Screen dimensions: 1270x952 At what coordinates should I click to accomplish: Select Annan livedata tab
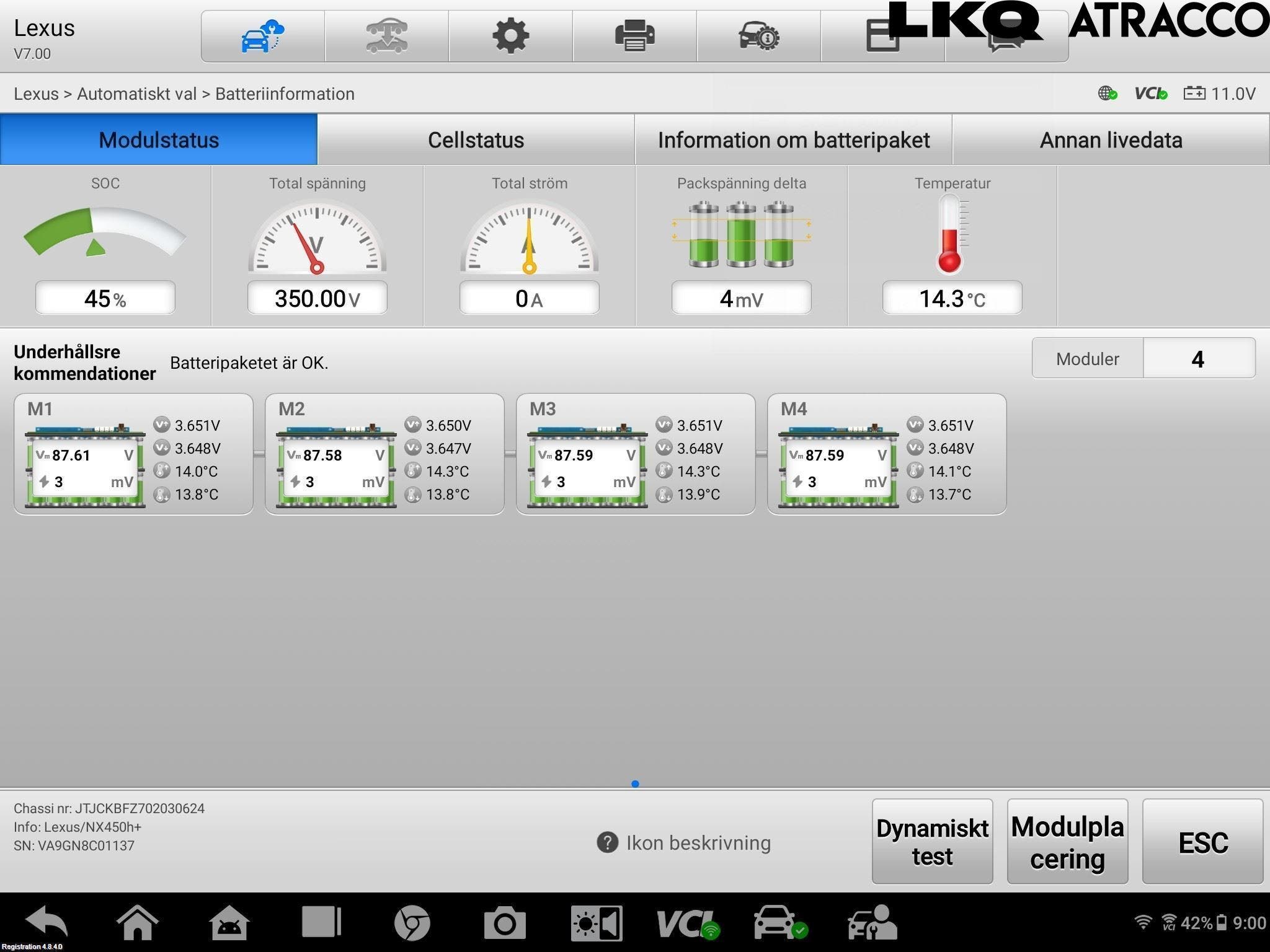(x=1110, y=139)
